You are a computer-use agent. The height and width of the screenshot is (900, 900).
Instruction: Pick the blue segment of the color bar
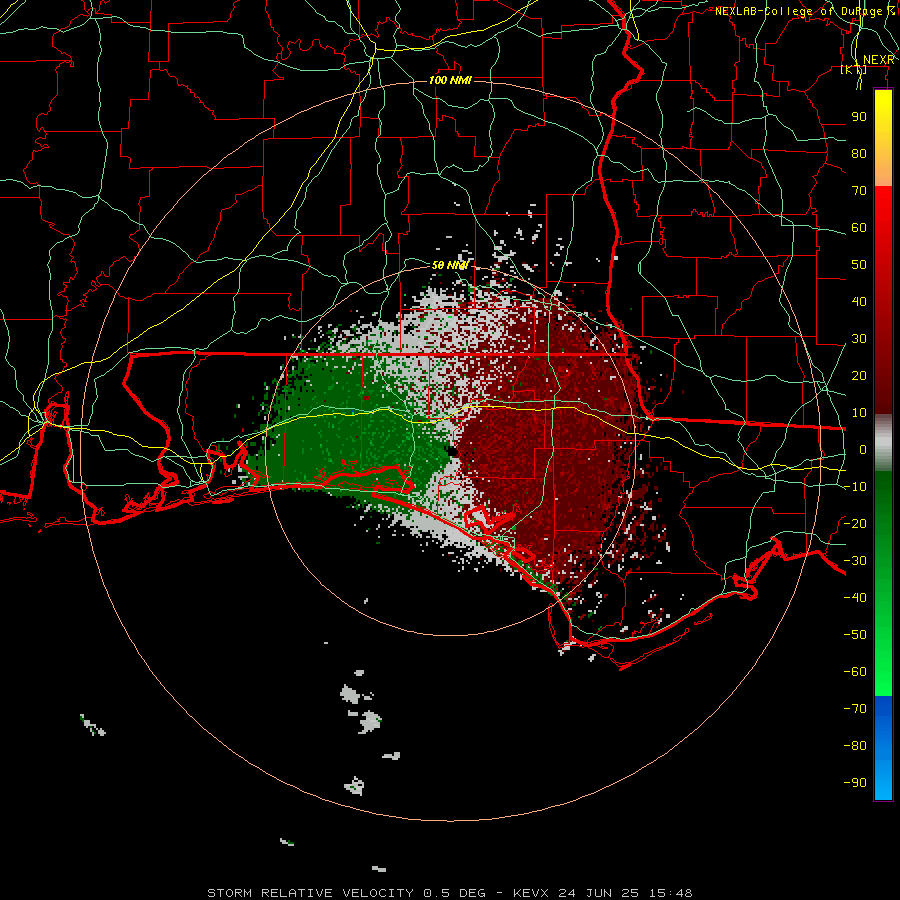point(883,748)
